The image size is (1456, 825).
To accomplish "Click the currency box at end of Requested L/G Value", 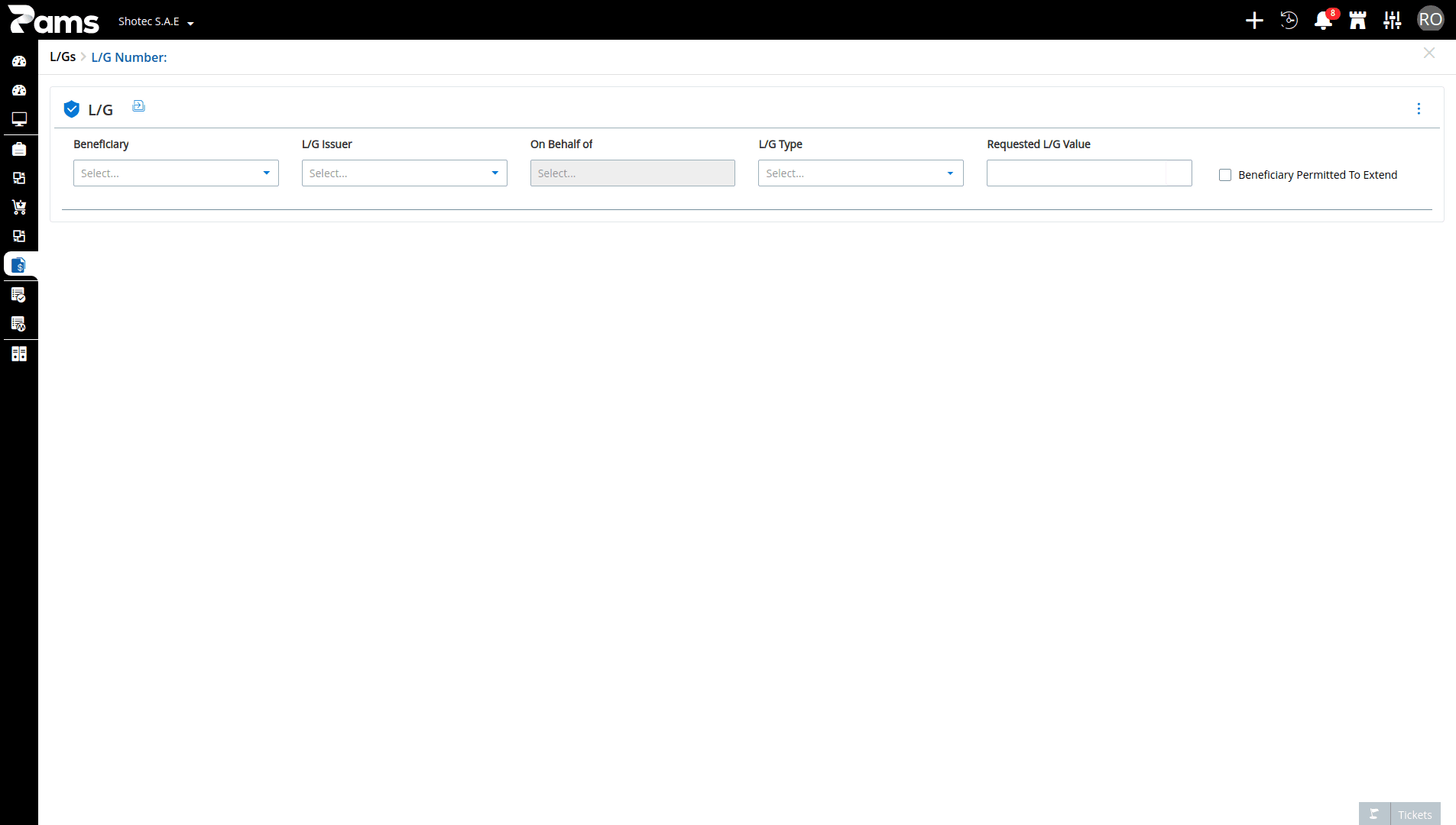I will tap(1179, 173).
